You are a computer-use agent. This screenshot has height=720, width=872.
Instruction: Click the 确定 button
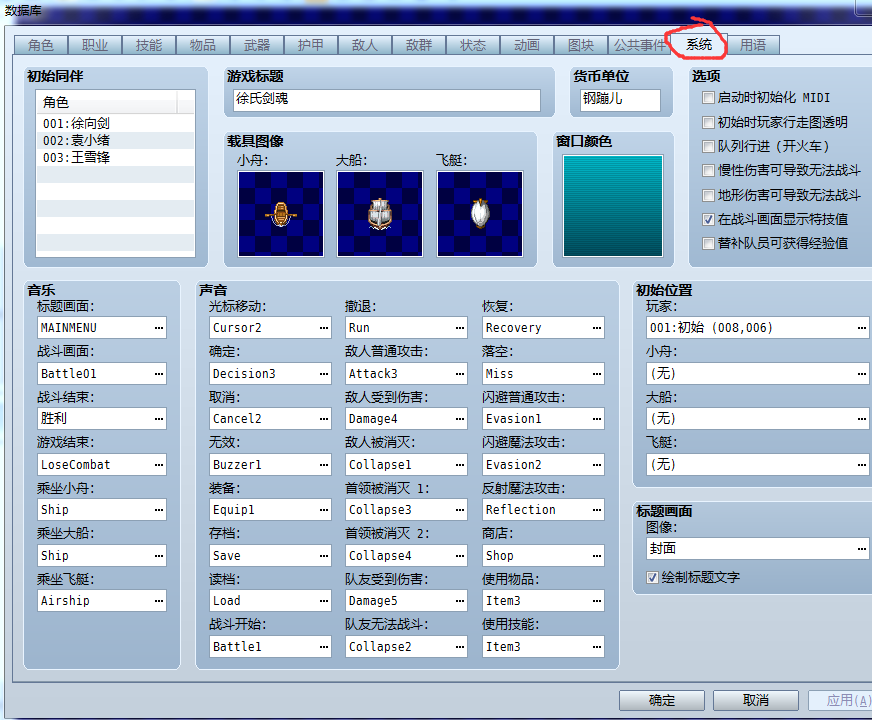pos(662,700)
